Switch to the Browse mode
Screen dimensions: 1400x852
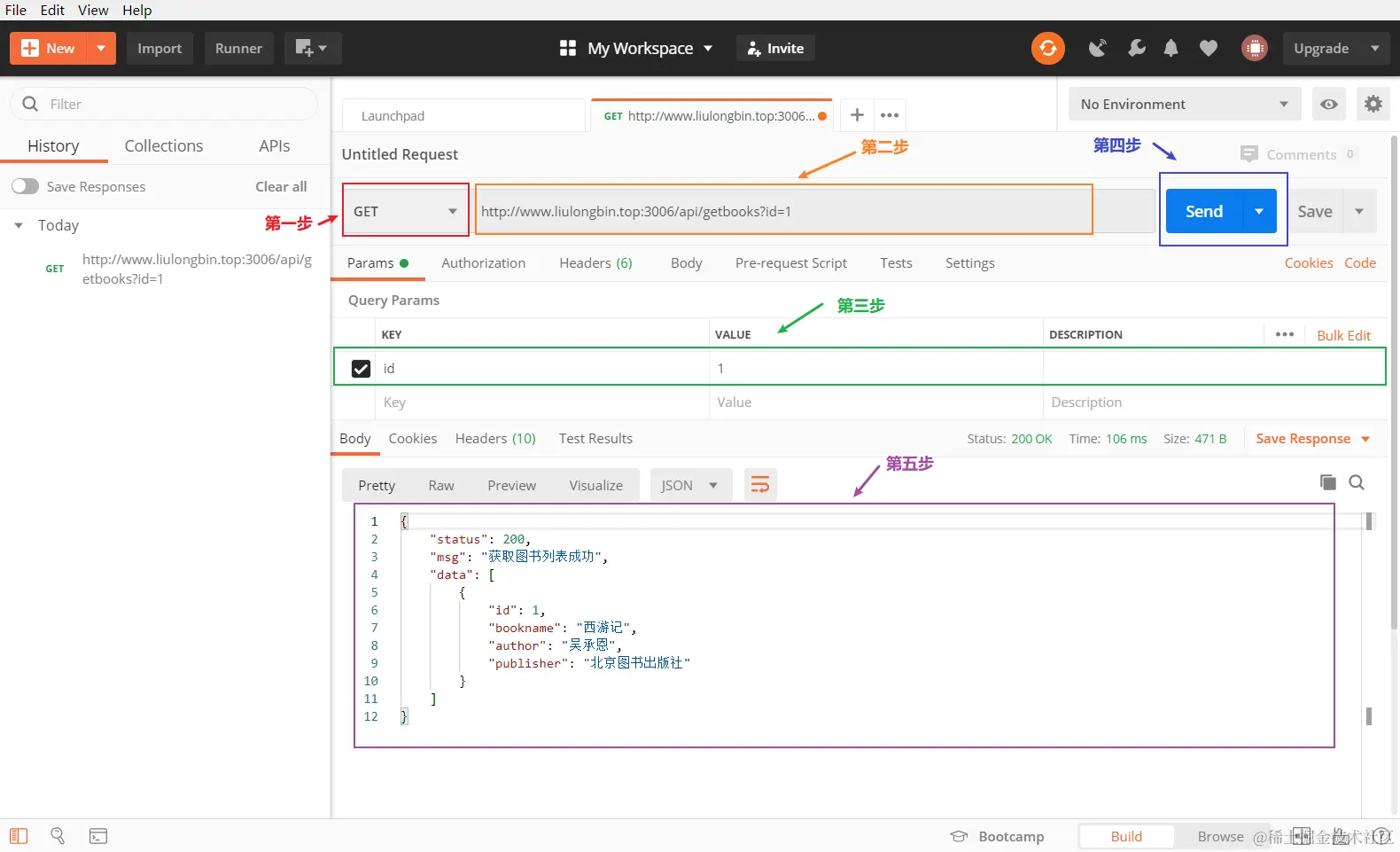[1220, 836]
